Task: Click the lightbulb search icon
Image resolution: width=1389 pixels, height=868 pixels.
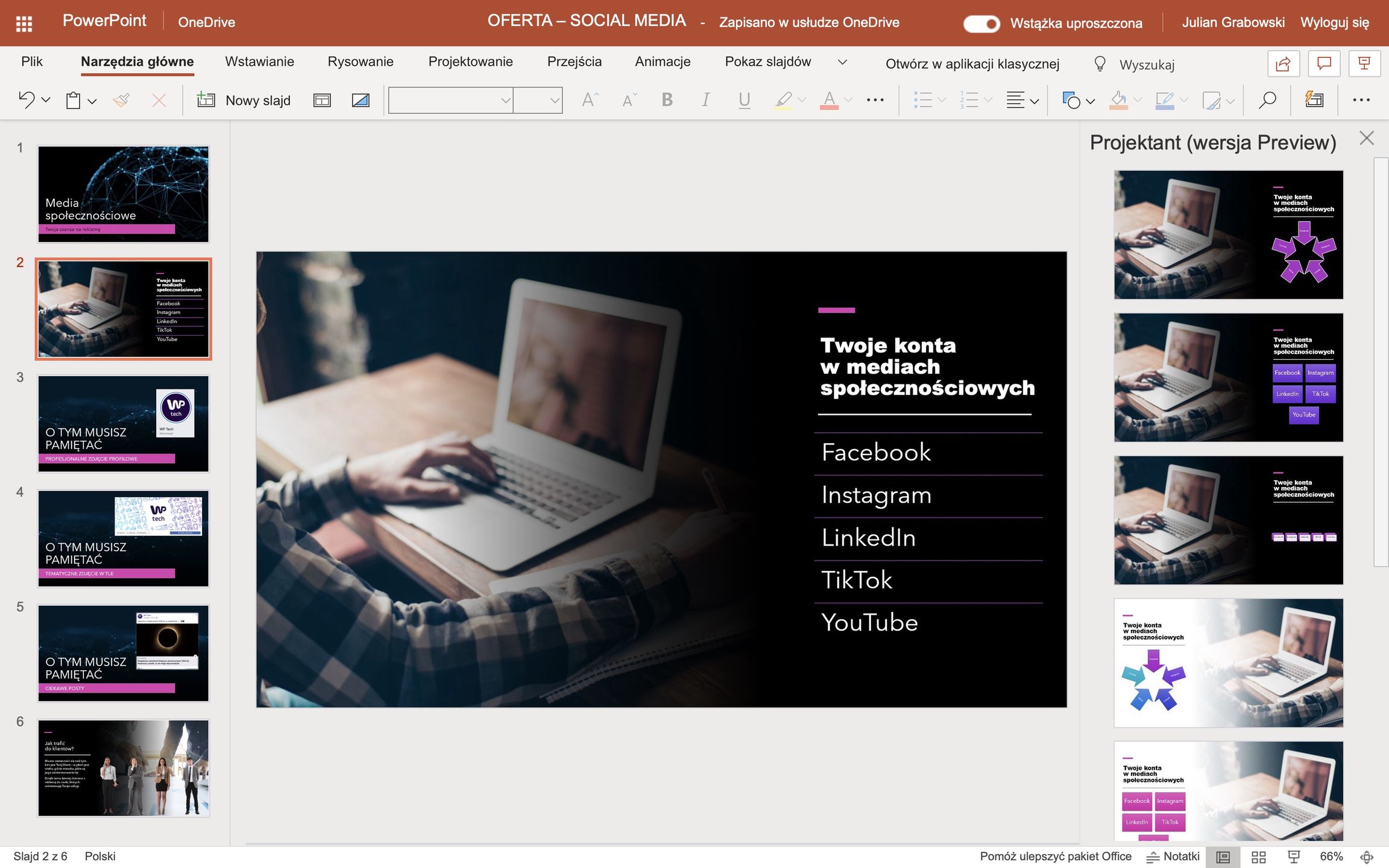Action: click(x=1100, y=64)
